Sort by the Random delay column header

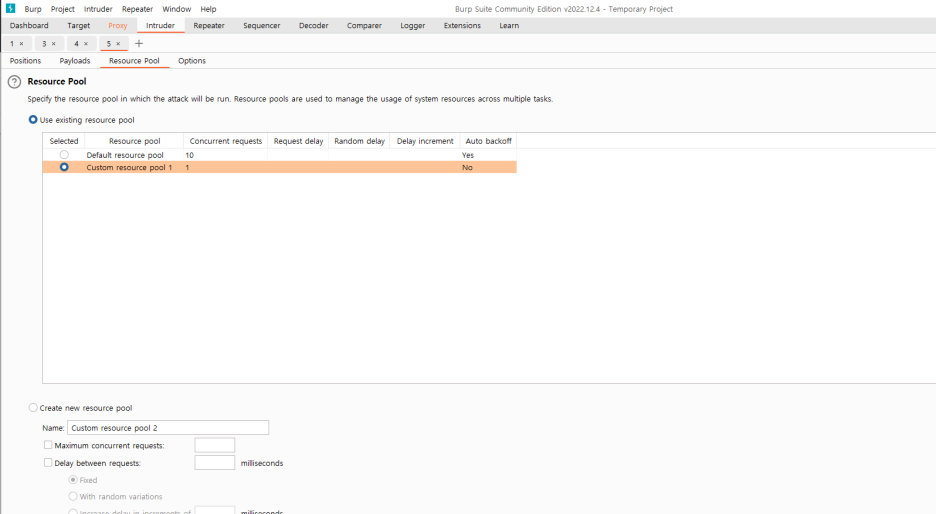359,141
